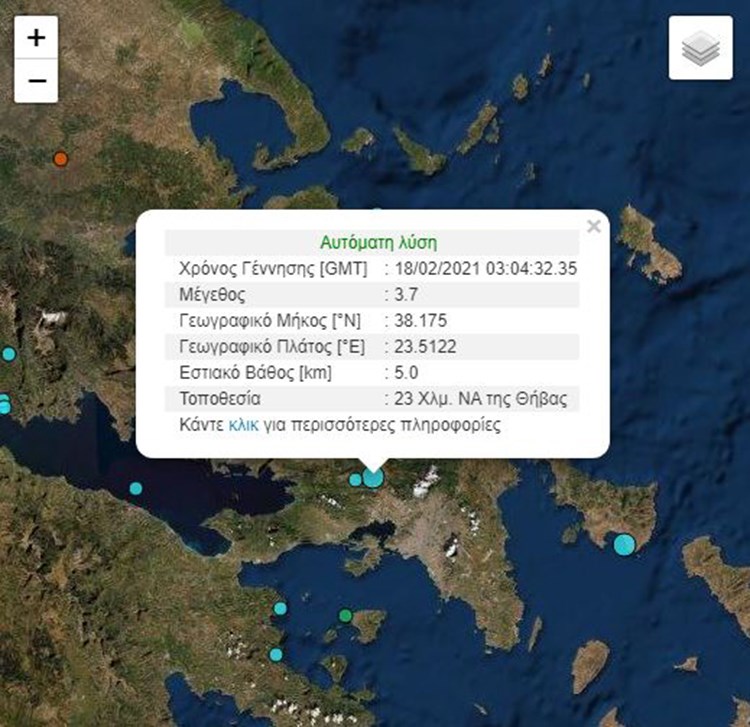Click the small cyan marker left of the epicenter
Image resolution: width=750 pixels, height=727 pixels.
point(355,480)
